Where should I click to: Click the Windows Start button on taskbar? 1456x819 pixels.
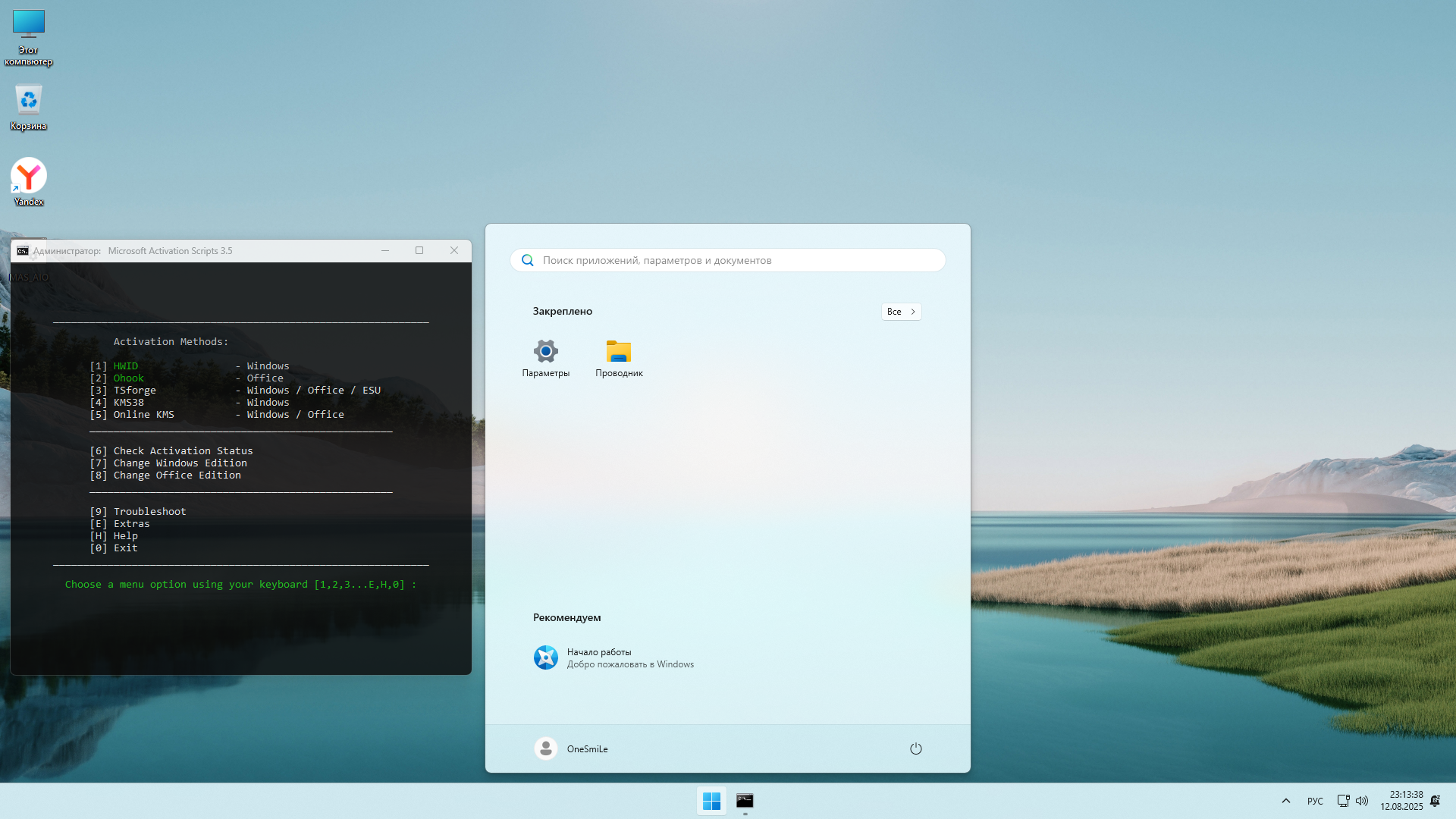(711, 801)
